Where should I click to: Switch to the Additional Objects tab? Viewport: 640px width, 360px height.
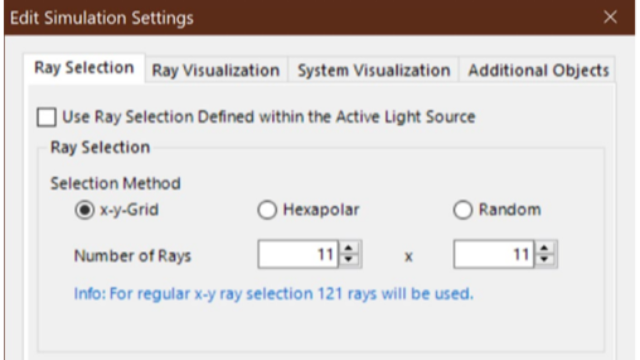(538, 71)
